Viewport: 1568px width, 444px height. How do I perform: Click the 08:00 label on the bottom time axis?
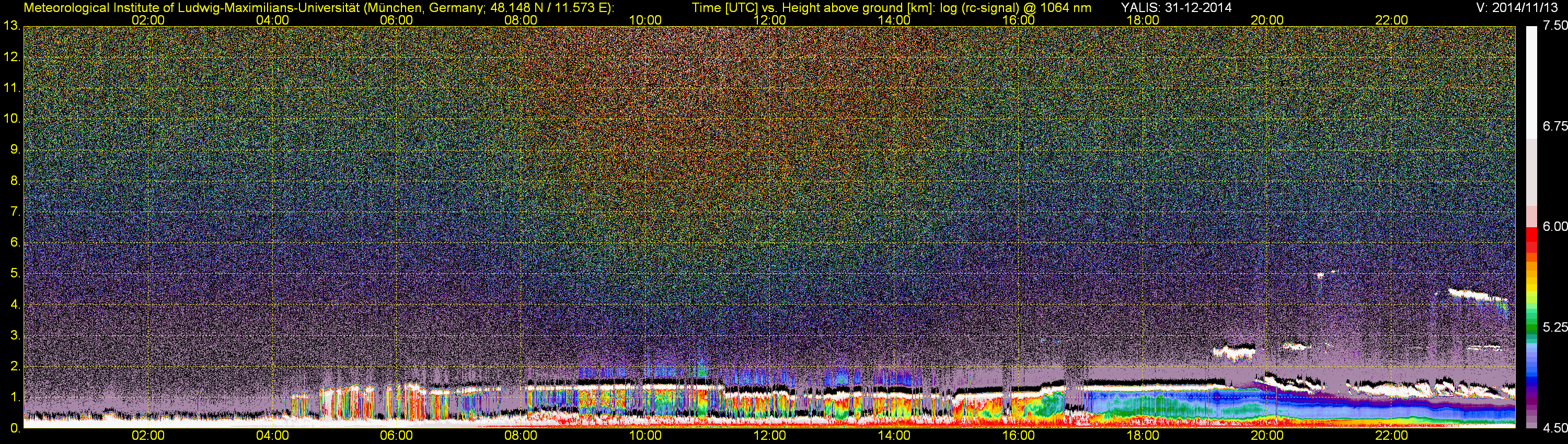point(521,436)
